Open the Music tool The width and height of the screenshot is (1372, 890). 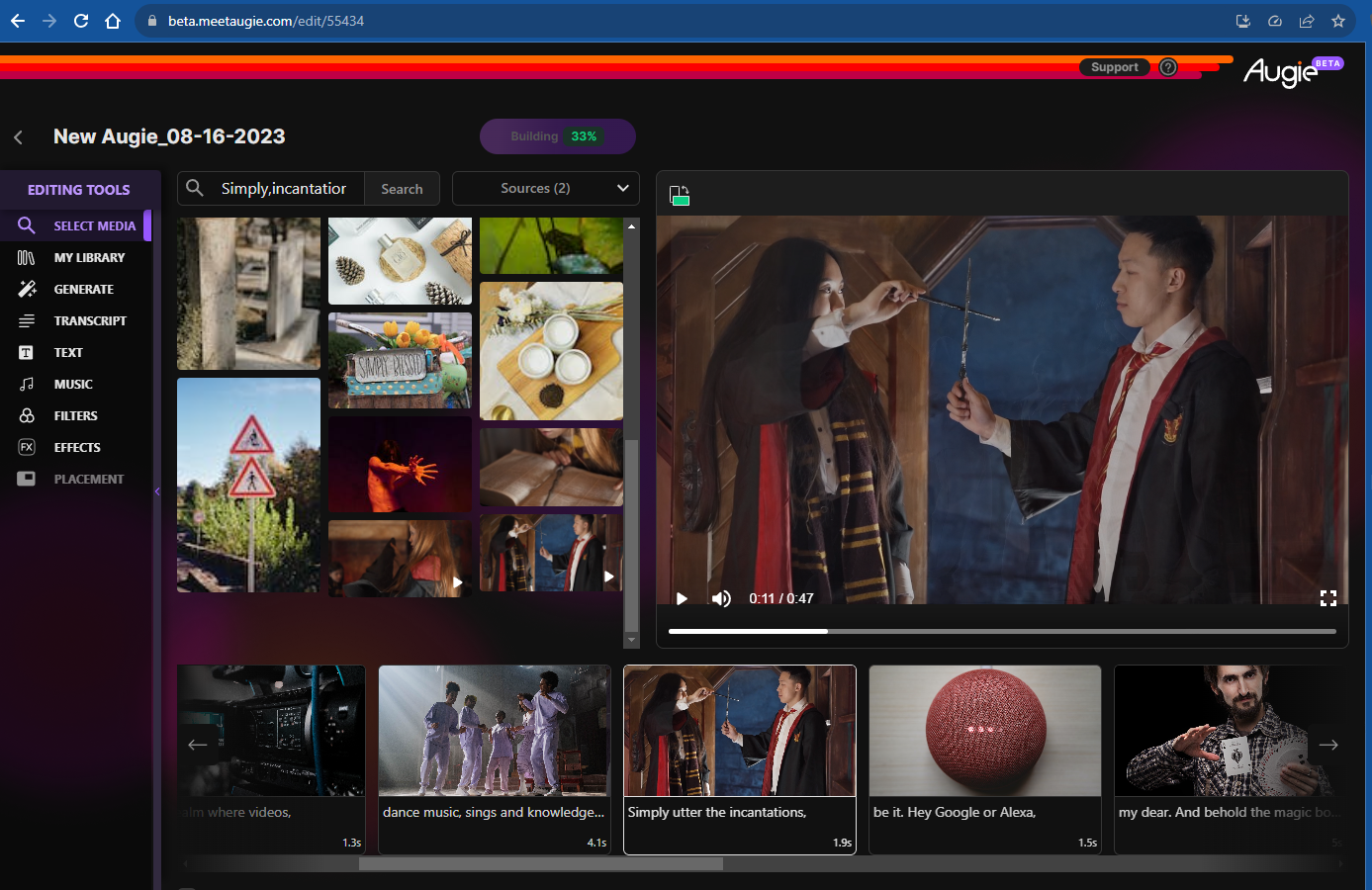[x=73, y=384]
